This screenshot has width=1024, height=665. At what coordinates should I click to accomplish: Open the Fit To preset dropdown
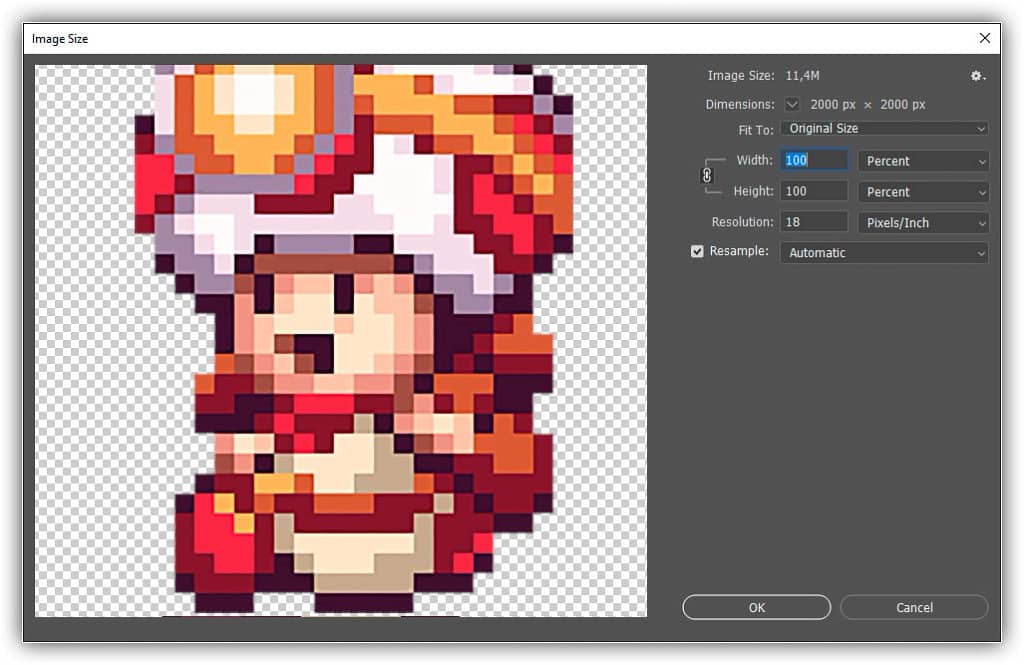[x=884, y=129]
